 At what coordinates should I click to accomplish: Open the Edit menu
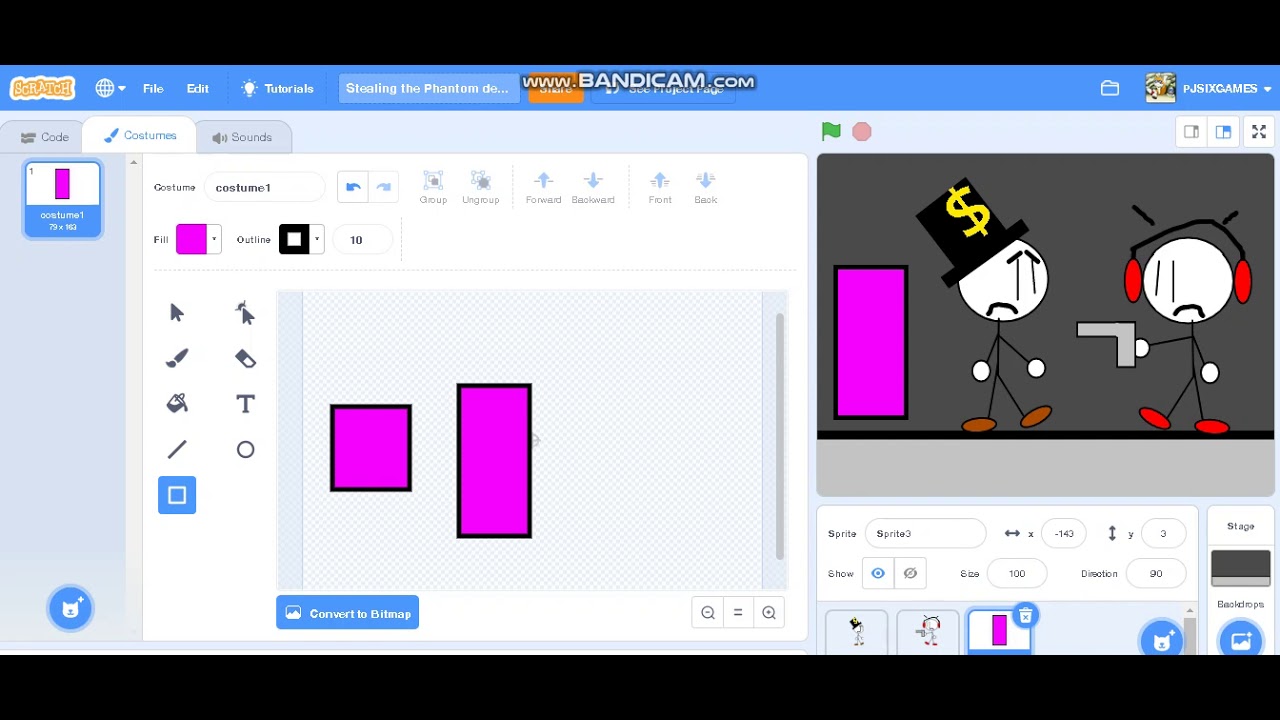[x=198, y=88]
